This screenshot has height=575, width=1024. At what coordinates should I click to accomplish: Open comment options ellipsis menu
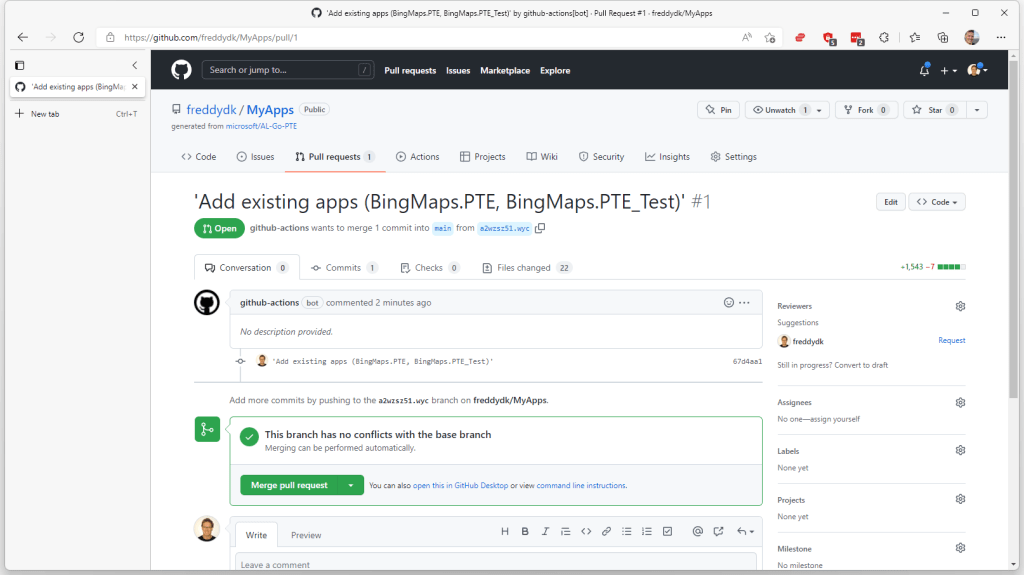(x=744, y=303)
